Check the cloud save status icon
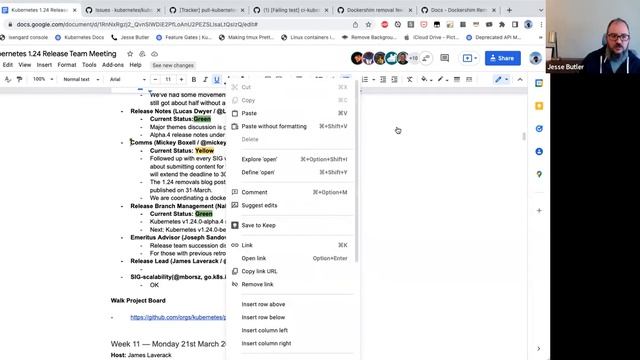640x360 pixels. coord(154,54)
